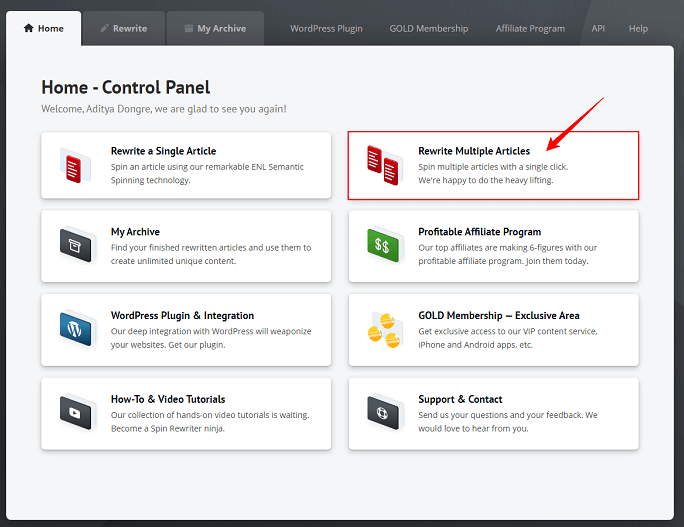Open the Help menu item
Image resolution: width=684 pixels, height=527 pixels.
click(x=638, y=28)
